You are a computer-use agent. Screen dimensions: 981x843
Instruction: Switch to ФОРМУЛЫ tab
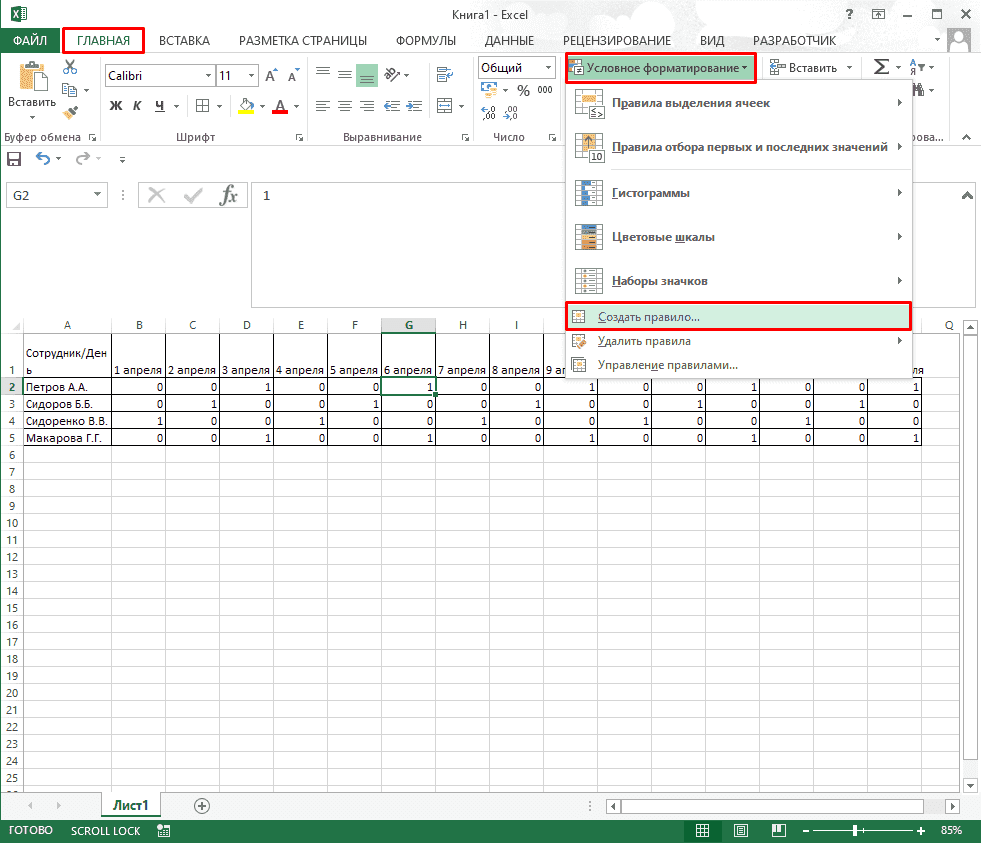tap(425, 41)
